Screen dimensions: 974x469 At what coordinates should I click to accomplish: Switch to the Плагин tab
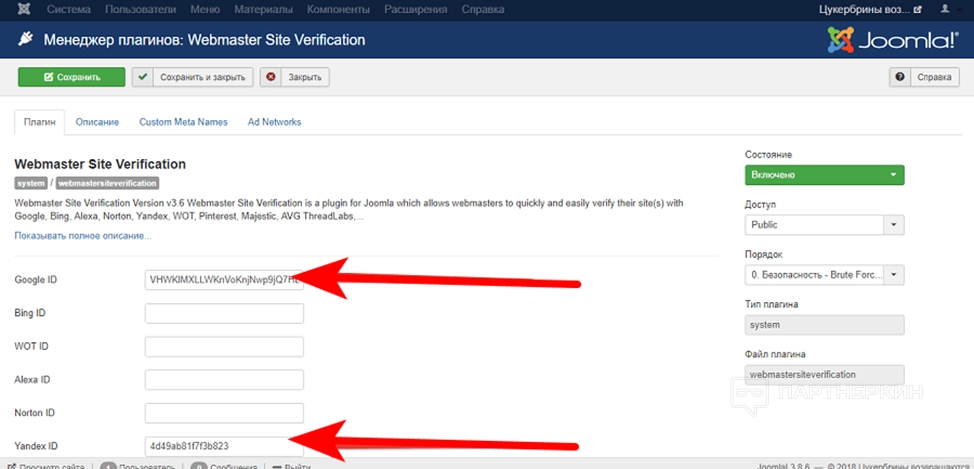39,122
